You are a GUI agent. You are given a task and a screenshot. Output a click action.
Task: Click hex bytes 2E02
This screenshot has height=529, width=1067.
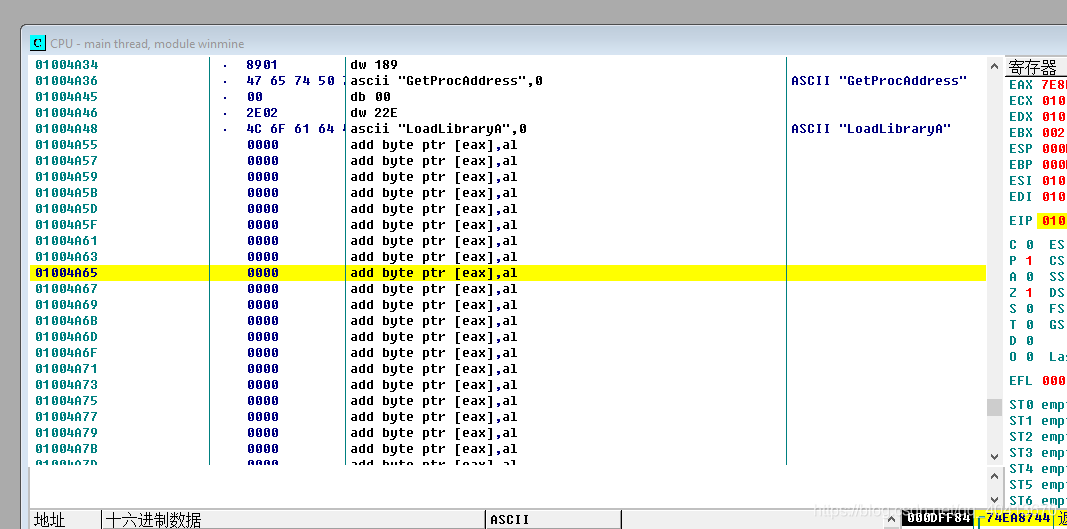click(262, 113)
